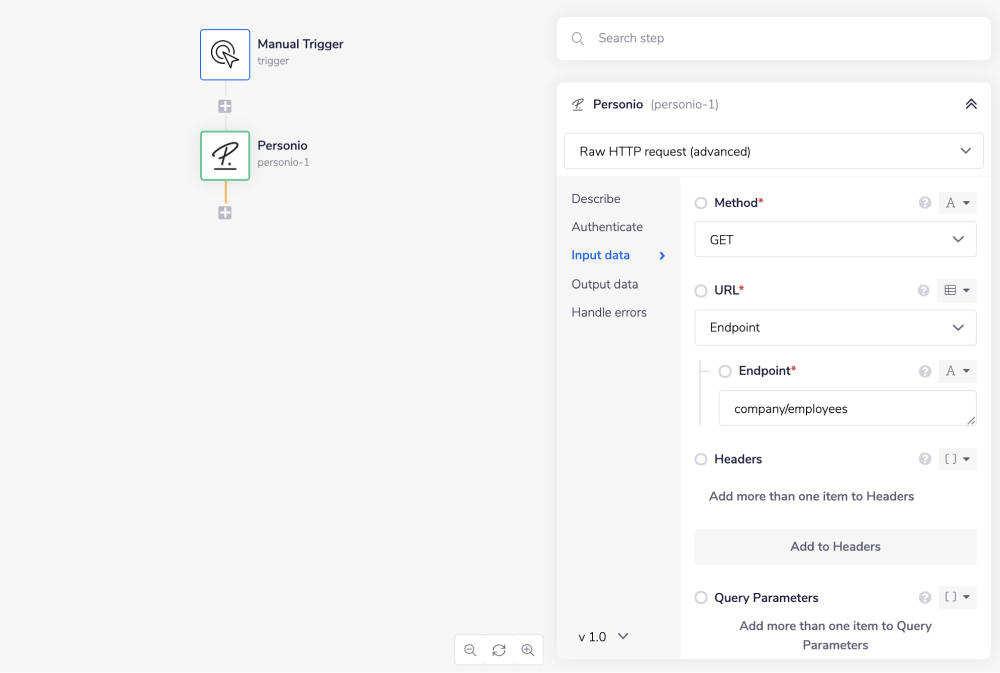1000x673 pixels.
Task: Add a step below the Personio node
Action: 225,212
